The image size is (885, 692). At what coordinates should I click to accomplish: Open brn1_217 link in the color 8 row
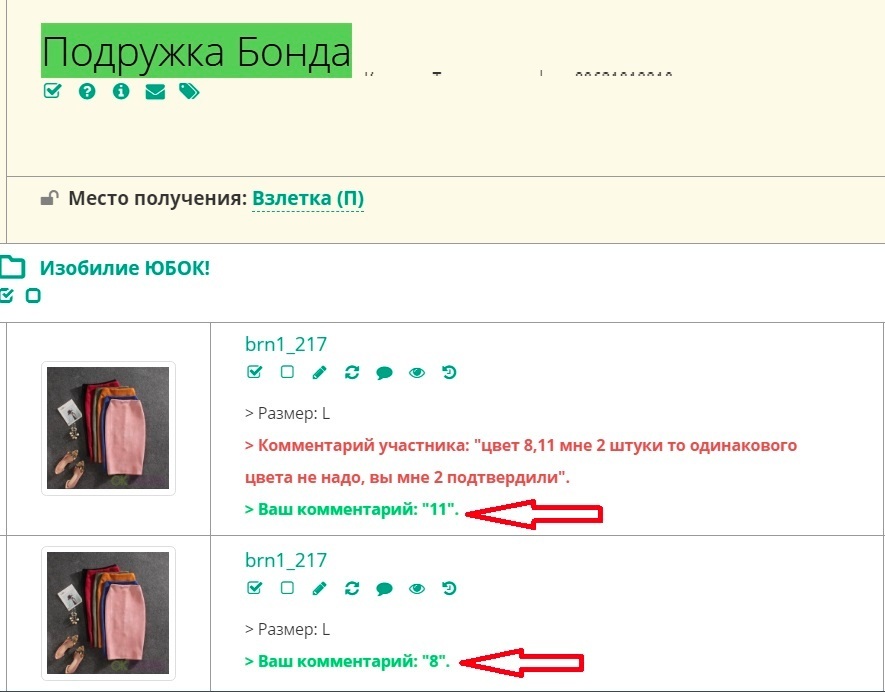[x=286, y=560]
